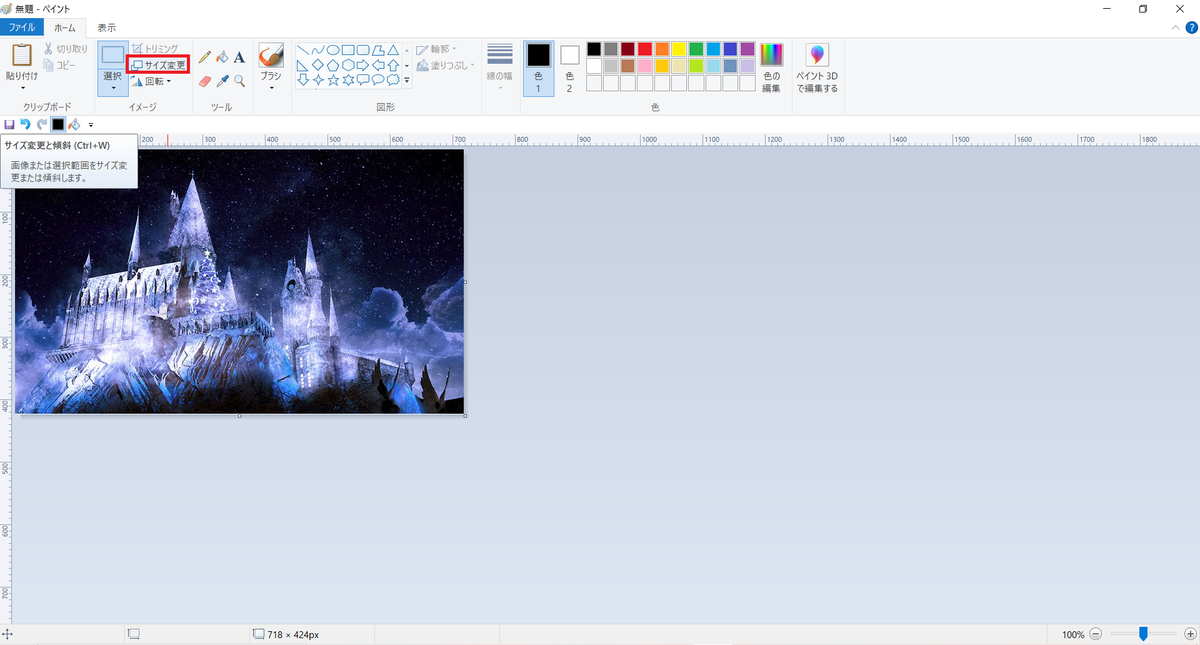Open the 輪郭 (Outline) dropdown
The width and height of the screenshot is (1200, 645).
(437, 48)
